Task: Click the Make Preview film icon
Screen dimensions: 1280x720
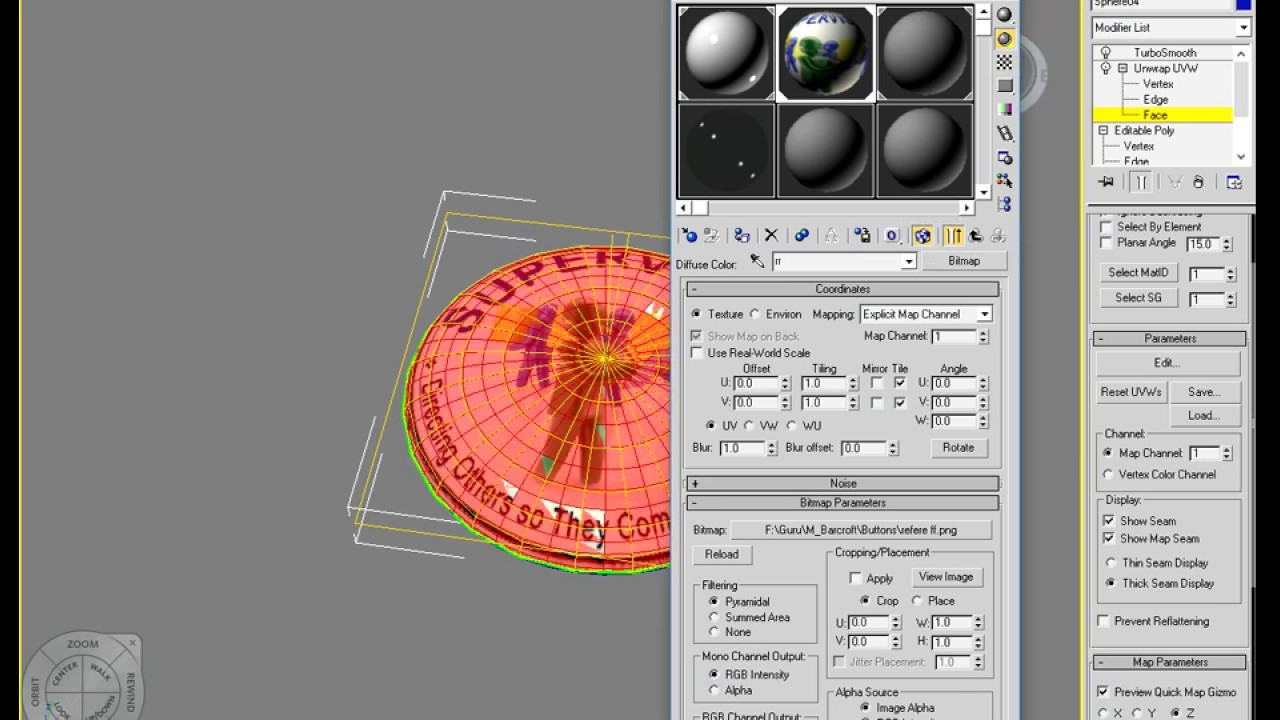Action: point(1004,133)
